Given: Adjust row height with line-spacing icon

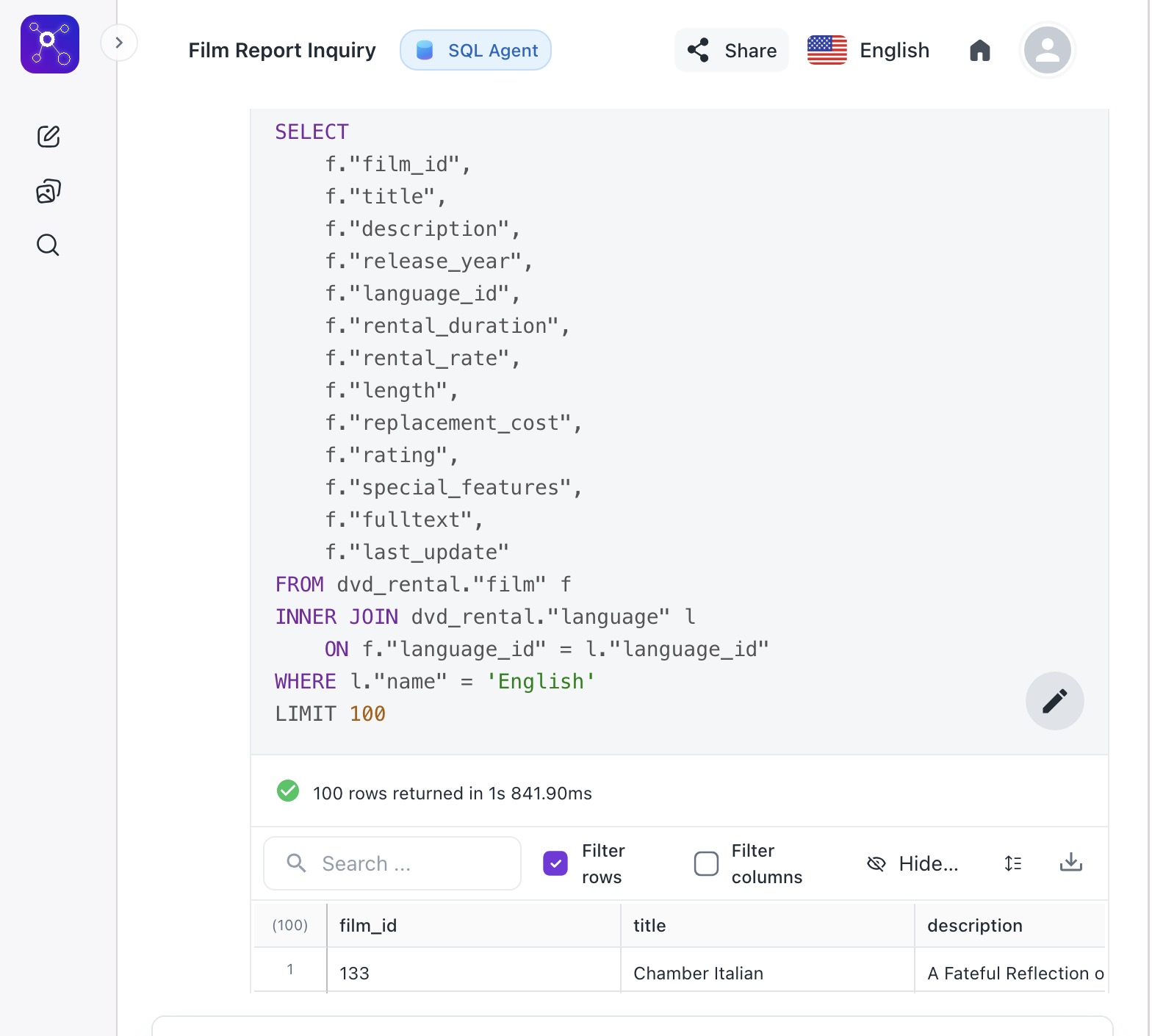Looking at the screenshot, I should coord(1012,863).
